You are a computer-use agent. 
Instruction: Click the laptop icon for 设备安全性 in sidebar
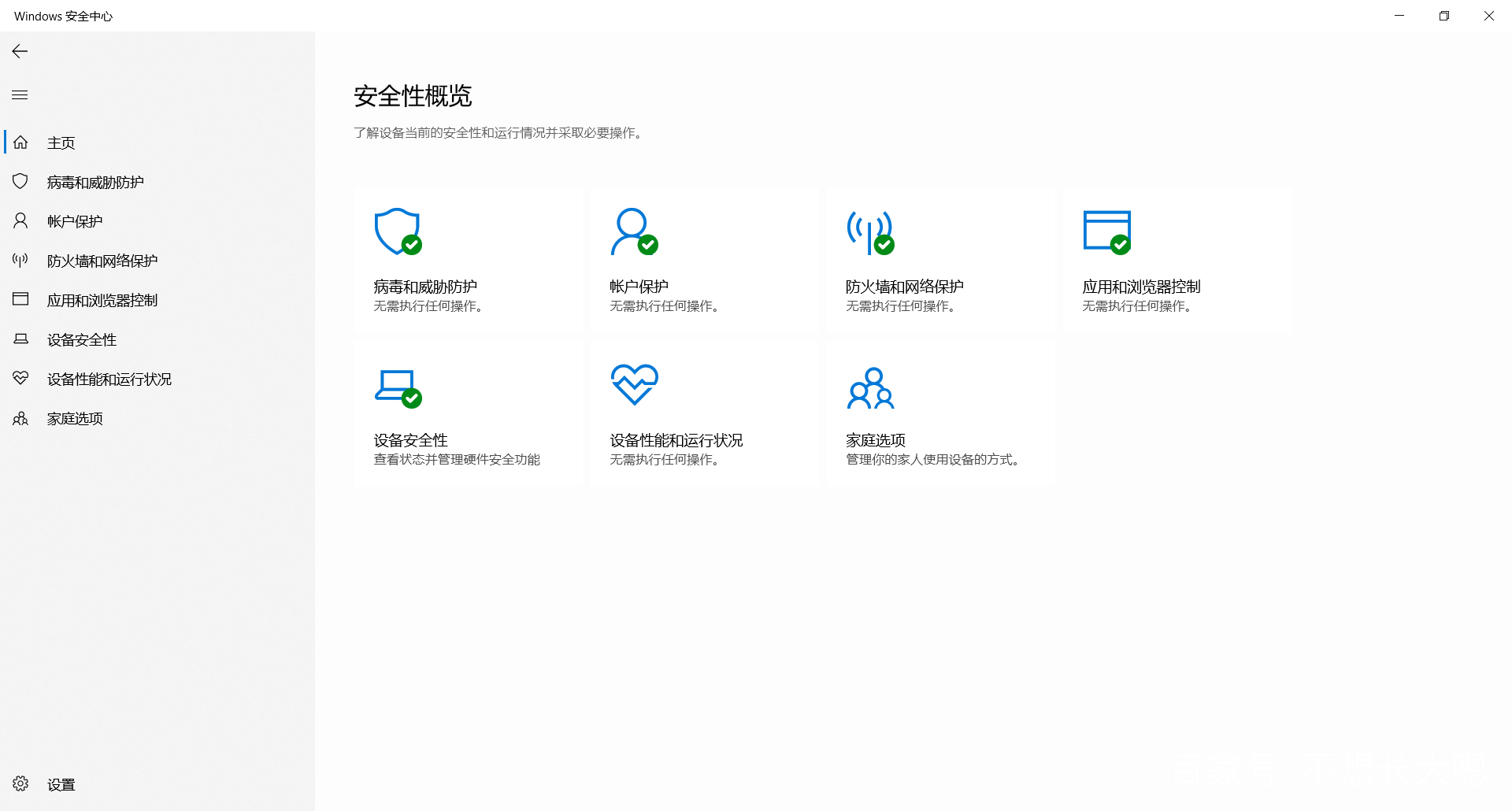(20, 339)
